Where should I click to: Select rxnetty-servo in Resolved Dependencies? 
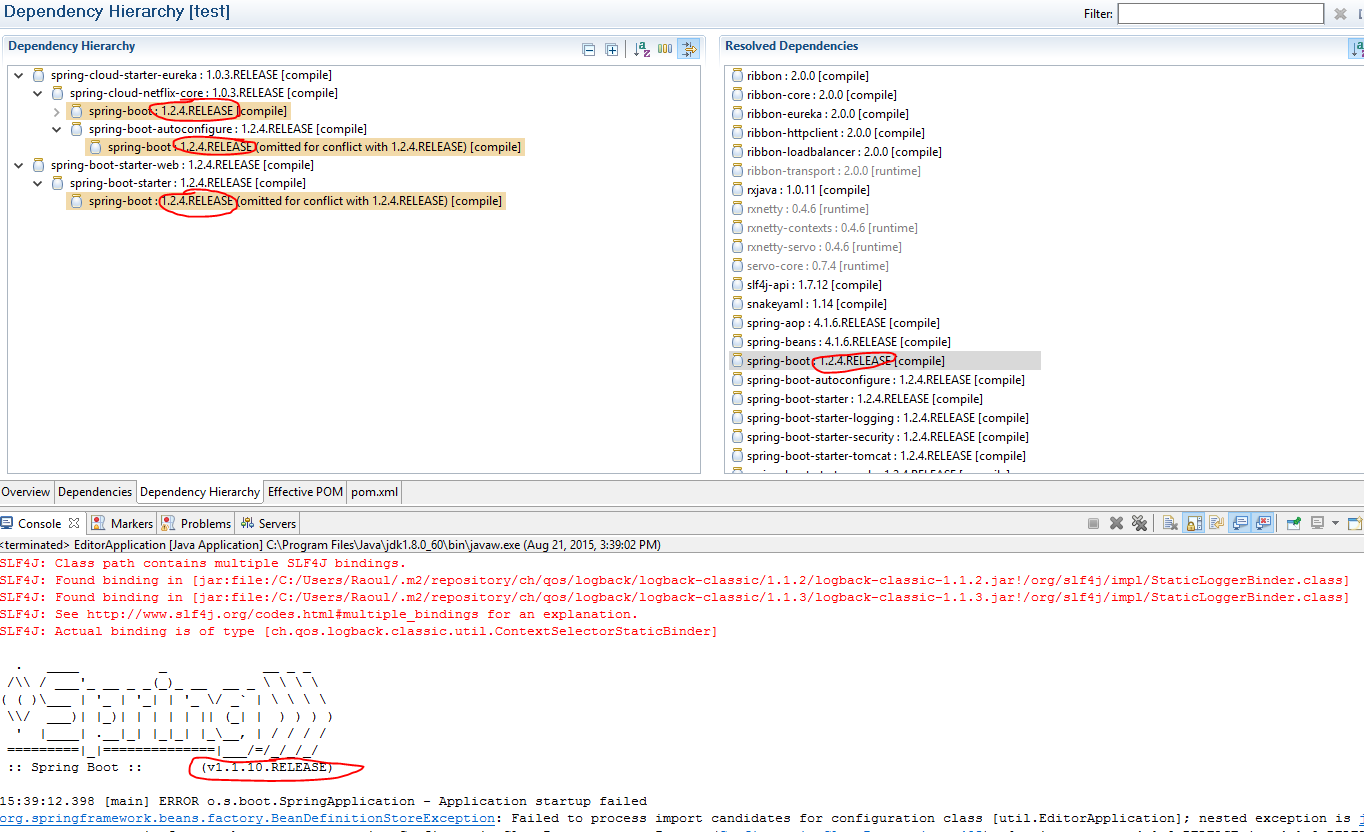(816, 247)
